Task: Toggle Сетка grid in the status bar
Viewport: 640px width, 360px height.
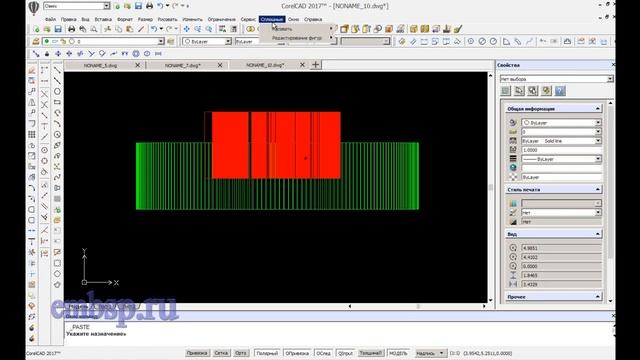Action: pos(221,353)
